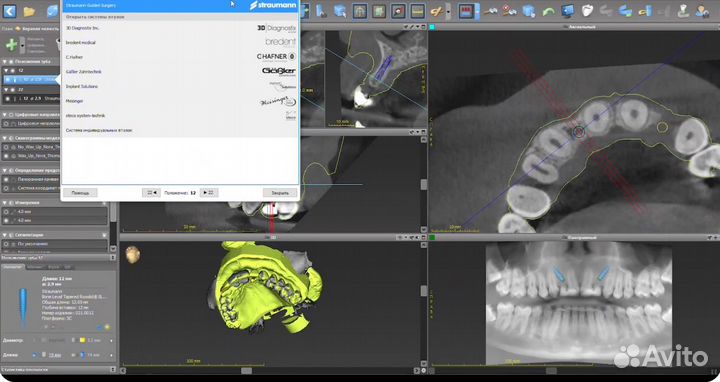This screenshot has width=720, height=382.
Task: Click the help button in dialog
Action: point(80,193)
